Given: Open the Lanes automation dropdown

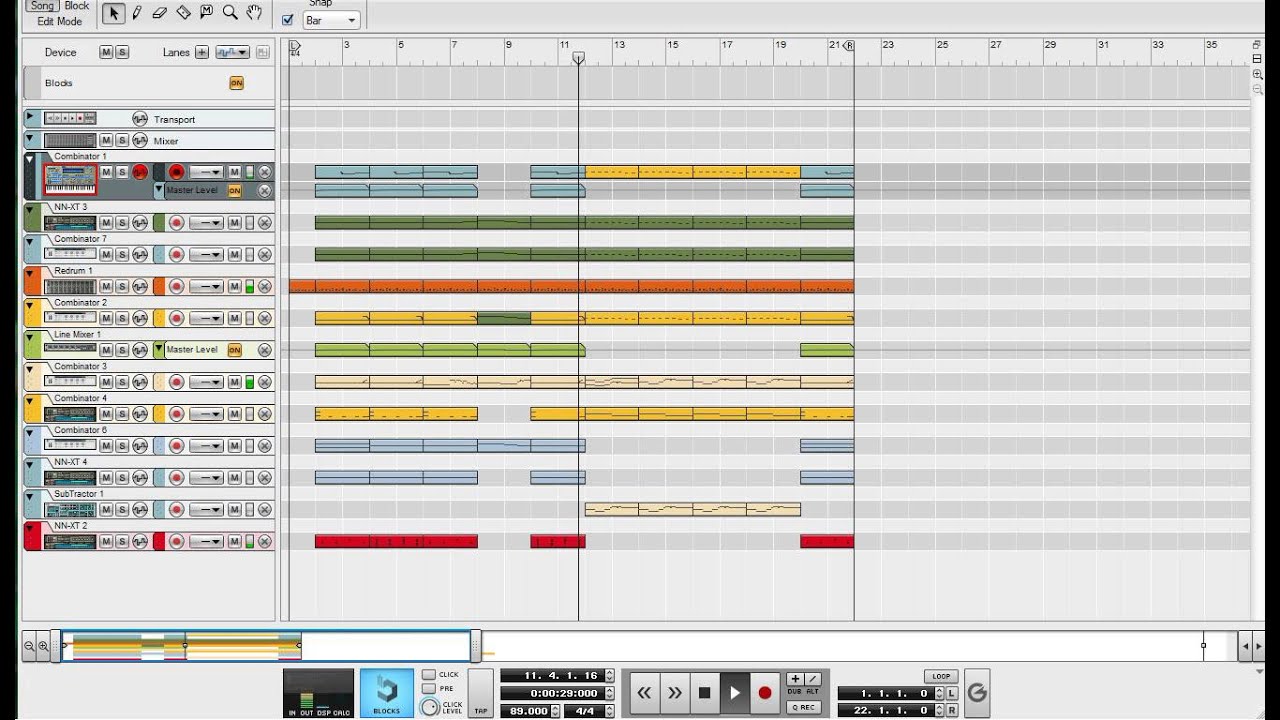Looking at the screenshot, I should 232,52.
